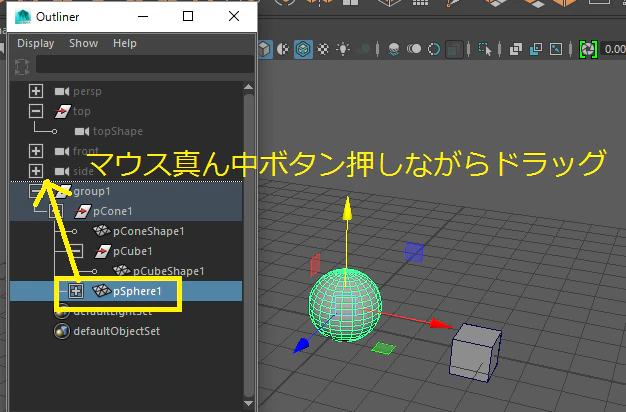This screenshot has width=626, height=412.
Task: Select the front camera icon row
Action: (x=126, y=151)
